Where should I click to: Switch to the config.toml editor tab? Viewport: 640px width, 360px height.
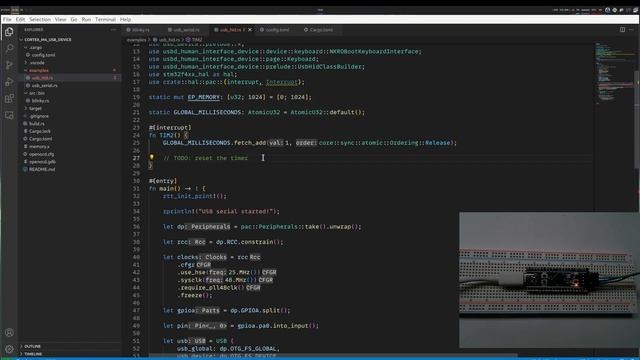(x=277, y=30)
